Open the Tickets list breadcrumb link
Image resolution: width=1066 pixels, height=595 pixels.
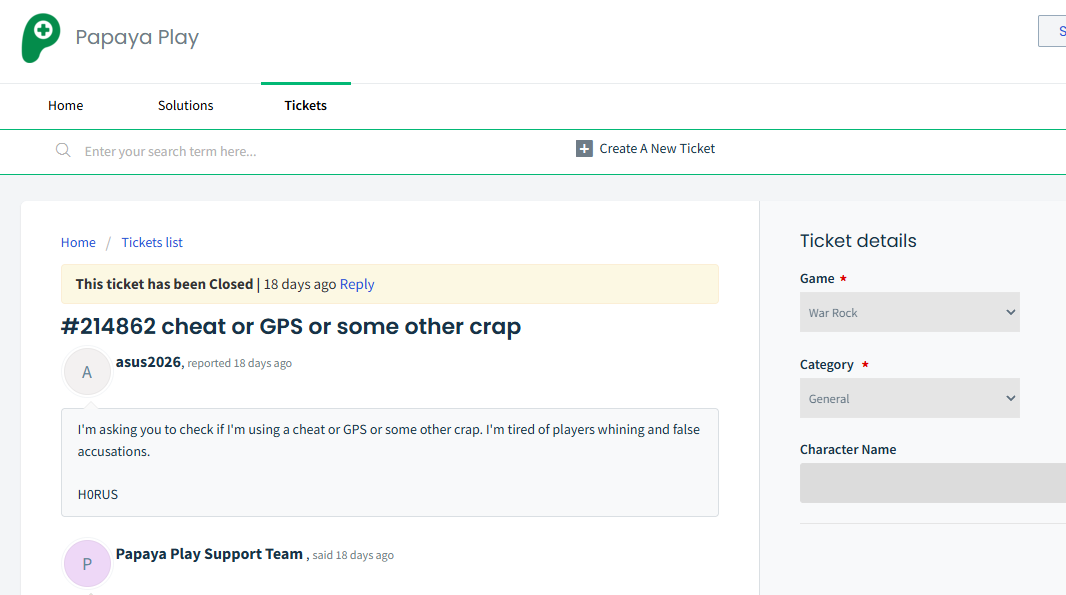point(152,242)
